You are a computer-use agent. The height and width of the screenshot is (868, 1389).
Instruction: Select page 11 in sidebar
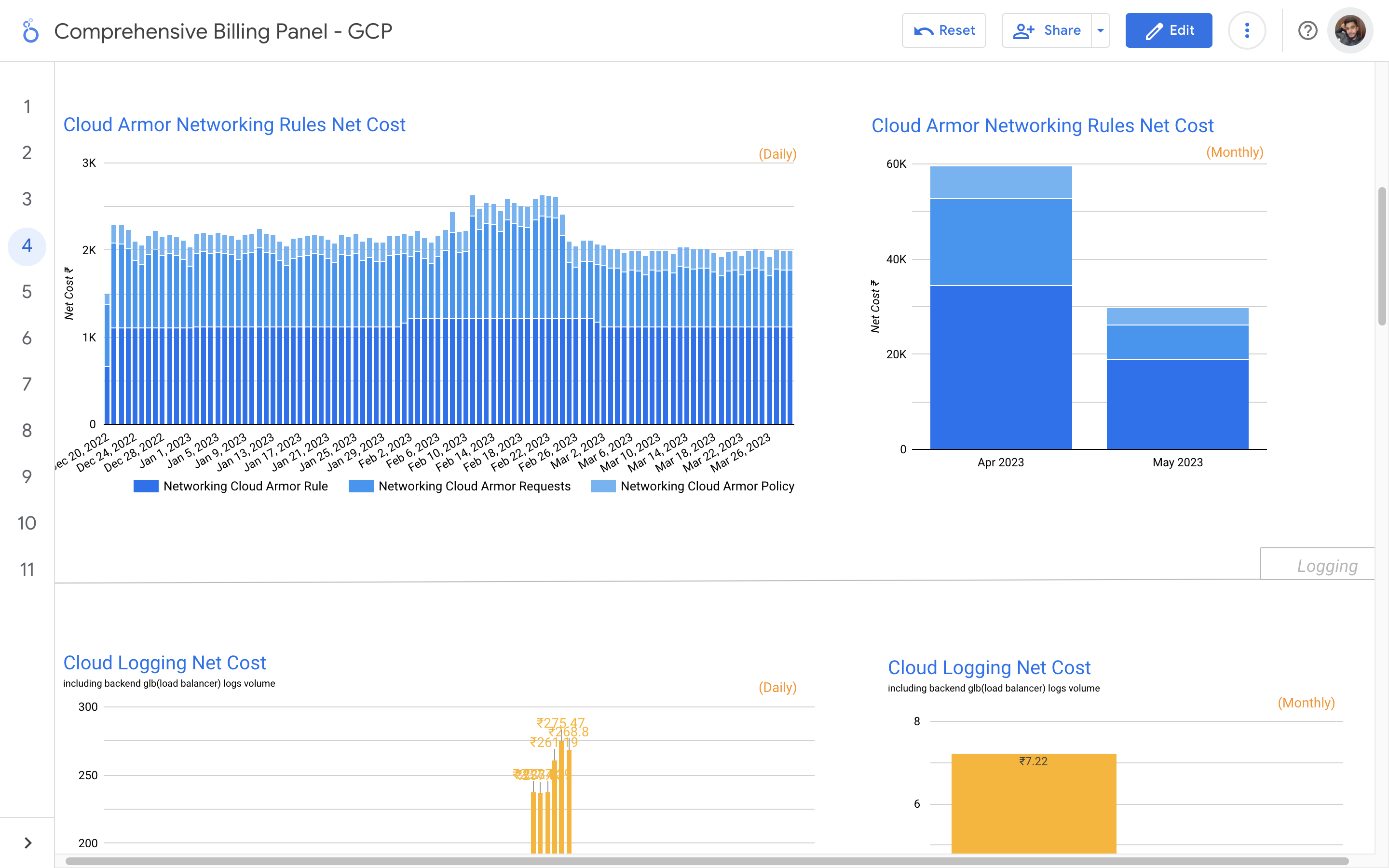click(27, 570)
